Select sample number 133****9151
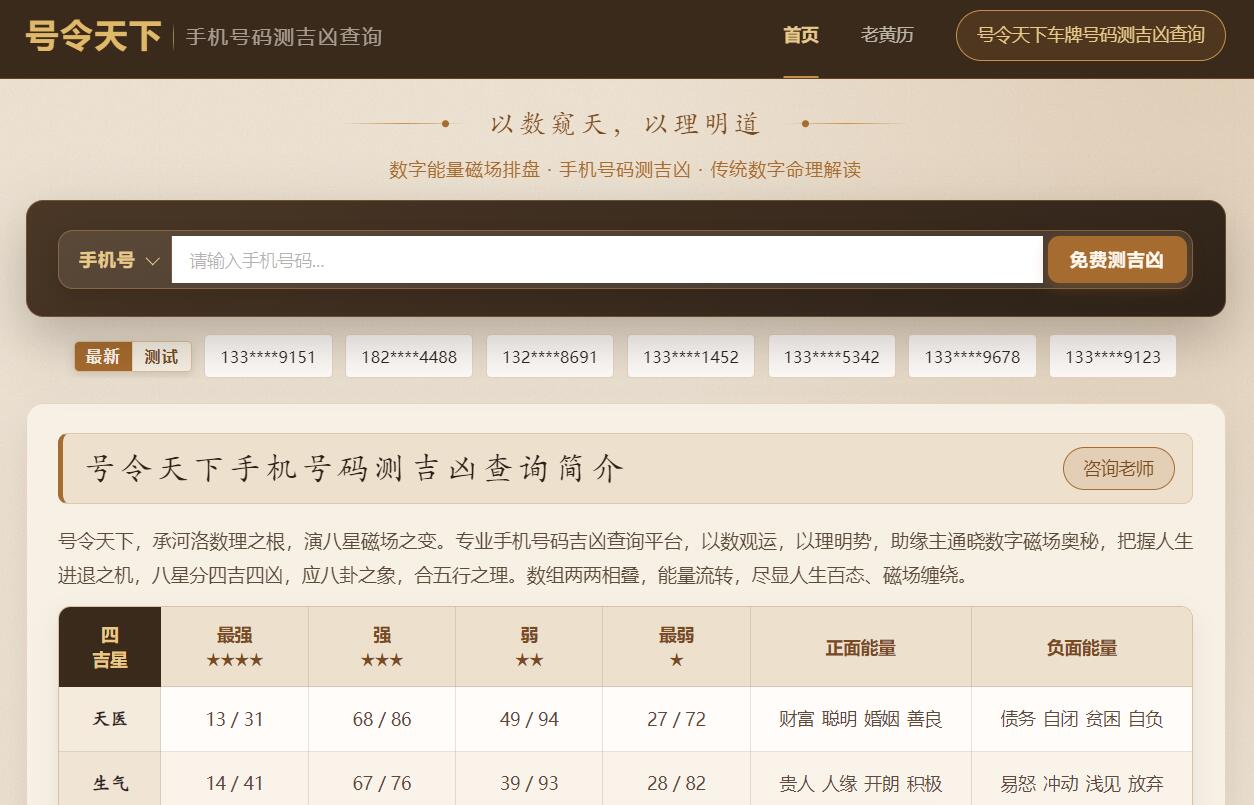This screenshot has height=805, width=1254. 268,357
